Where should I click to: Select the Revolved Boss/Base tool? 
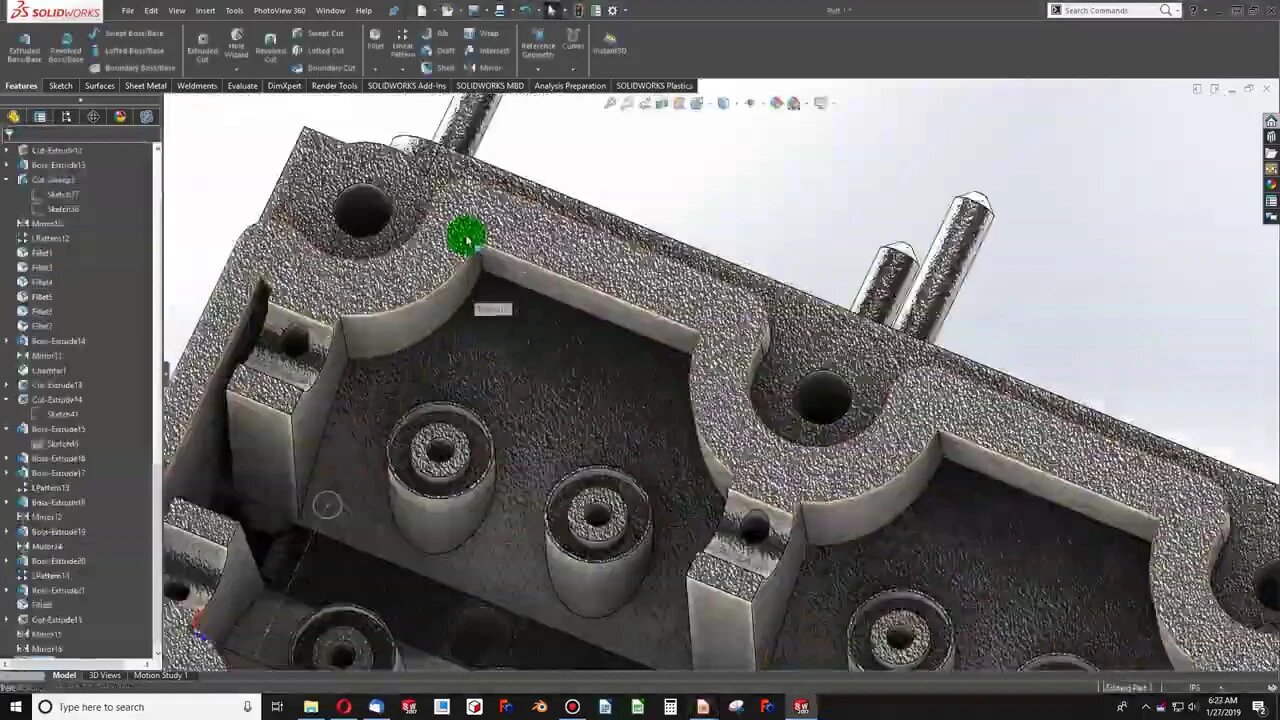pos(66,46)
